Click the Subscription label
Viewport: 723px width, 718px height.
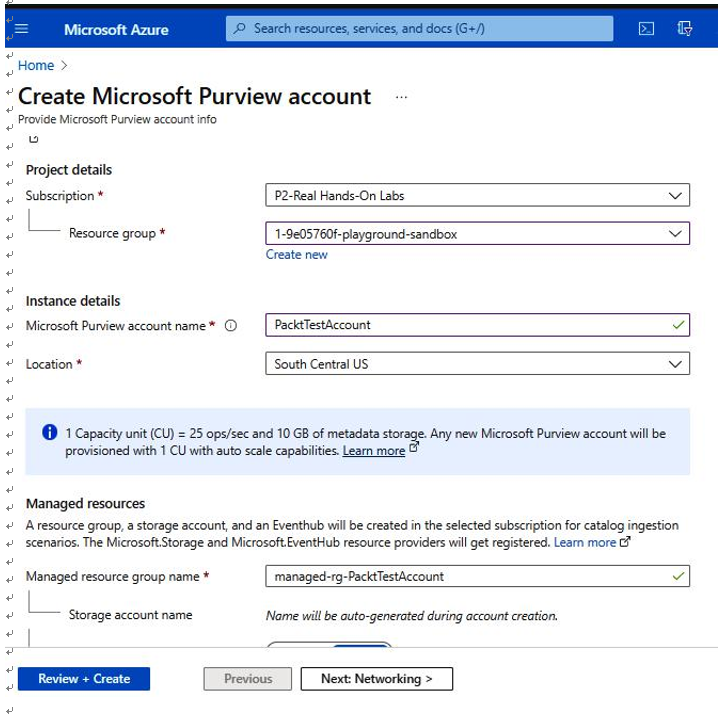coord(60,196)
